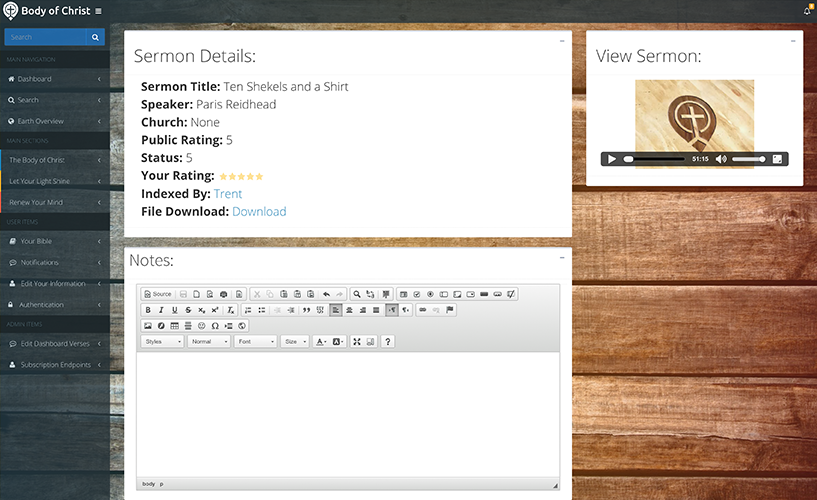The width and height of the screenshot is (817, 500).
Task: Toggle Source view in Notes editor
Action: pyautogui.click(x=158, y=294)
